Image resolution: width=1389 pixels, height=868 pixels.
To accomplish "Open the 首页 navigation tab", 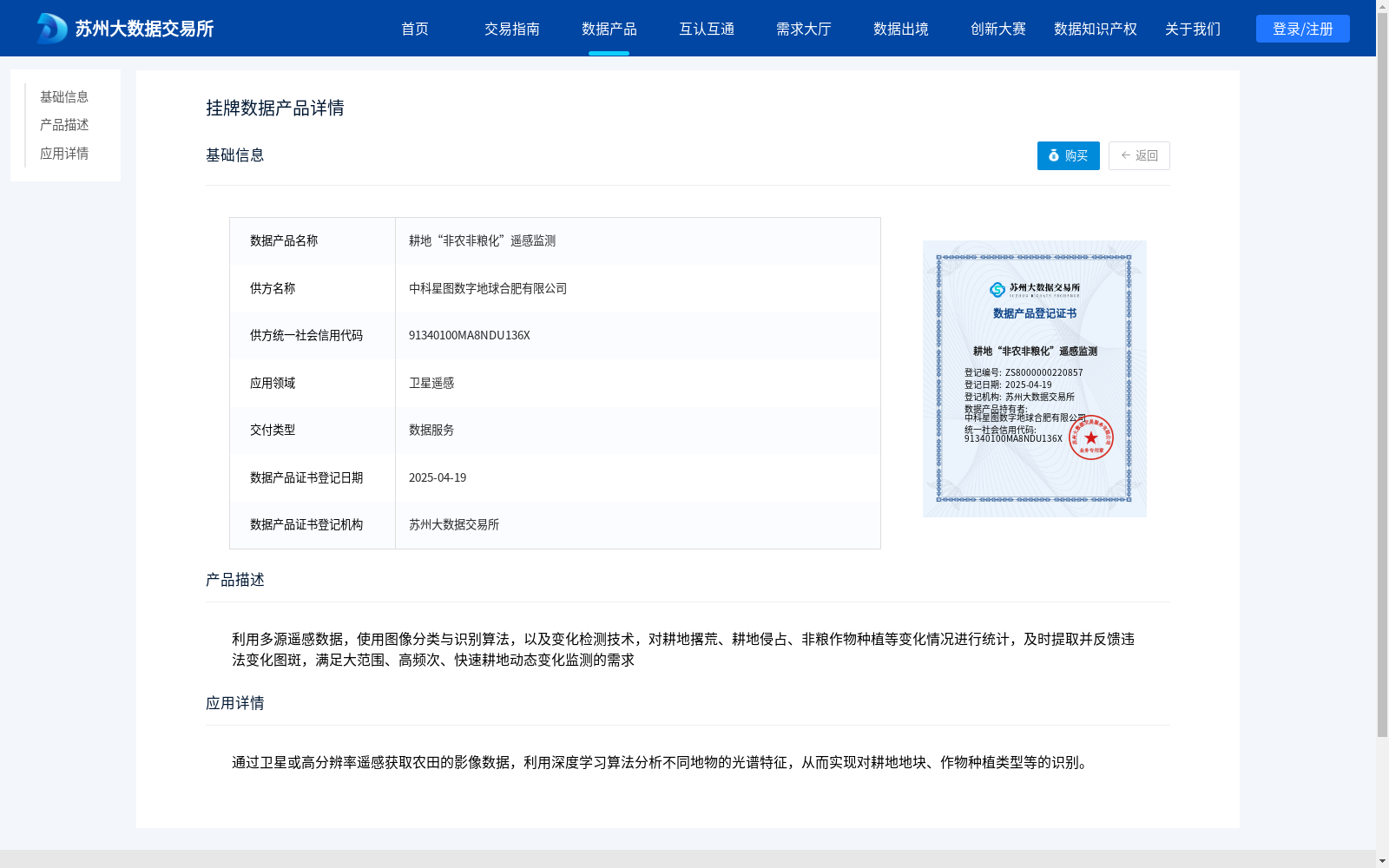I will pos(415,29).
